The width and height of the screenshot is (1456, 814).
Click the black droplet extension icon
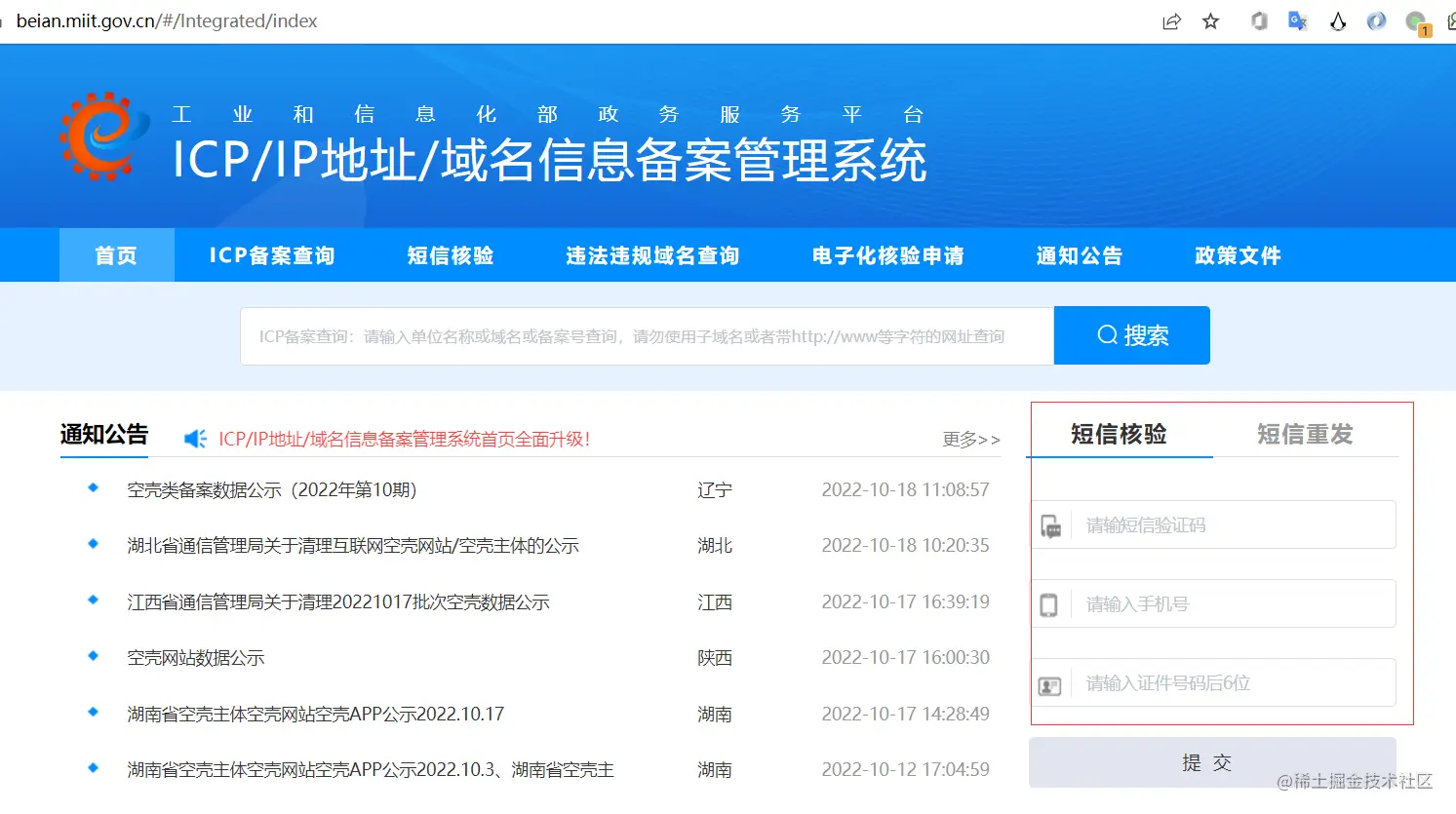[1338, 21]
